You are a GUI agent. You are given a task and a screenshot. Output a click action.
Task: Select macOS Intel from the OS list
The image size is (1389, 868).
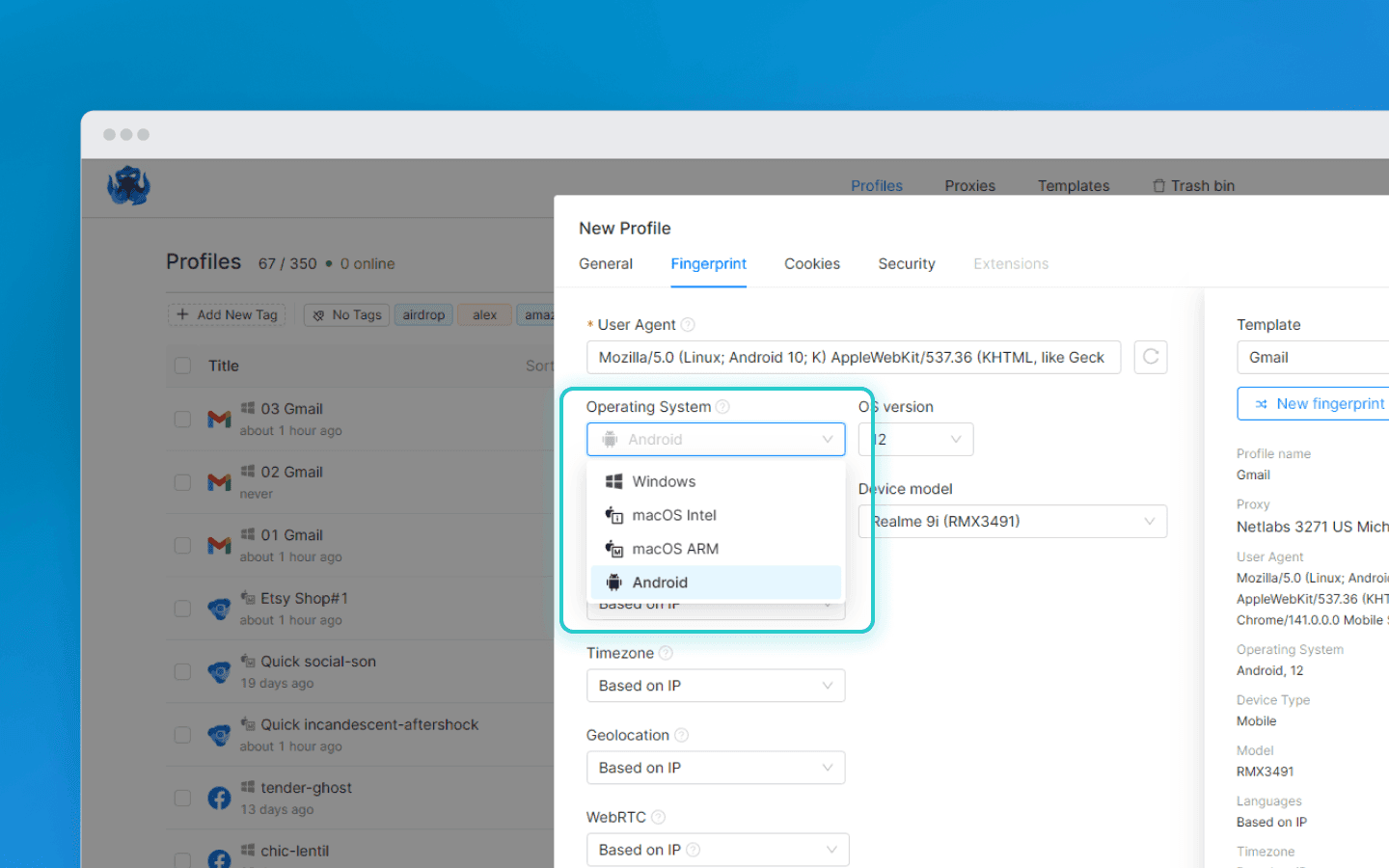716,515
